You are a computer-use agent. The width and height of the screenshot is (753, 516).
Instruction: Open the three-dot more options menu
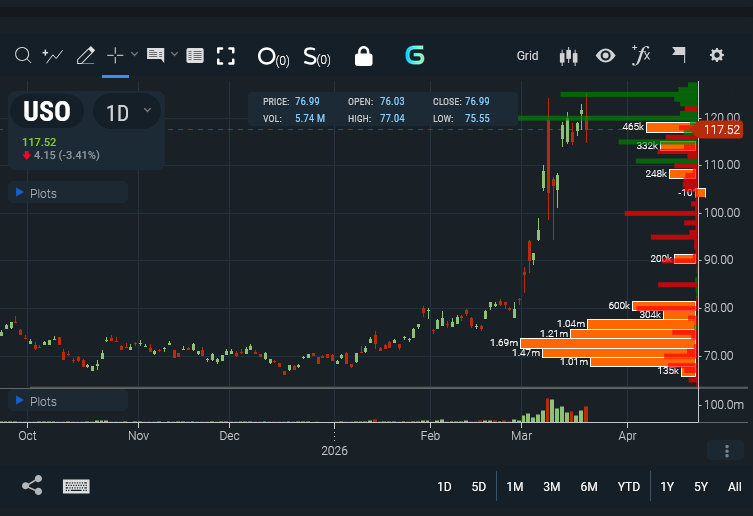click(727, 451)
